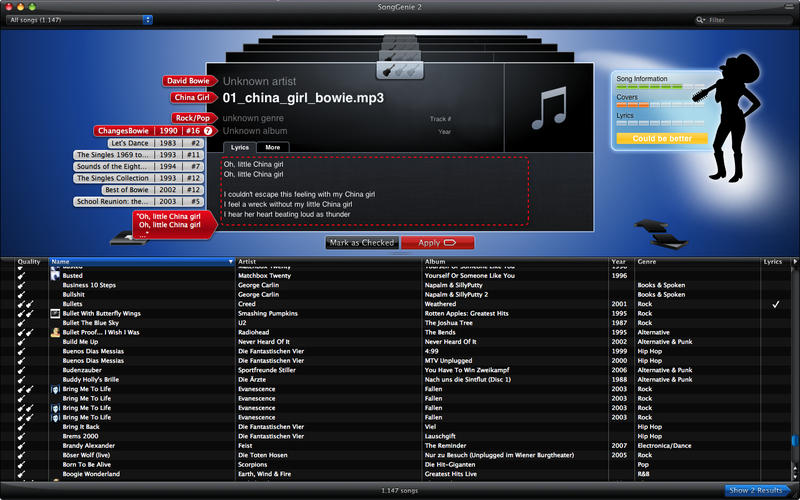The width and height of the screenshot is (800, 500).
Task: Pick The Singles Collection 1993 alternative
Action: click(138, 178)
